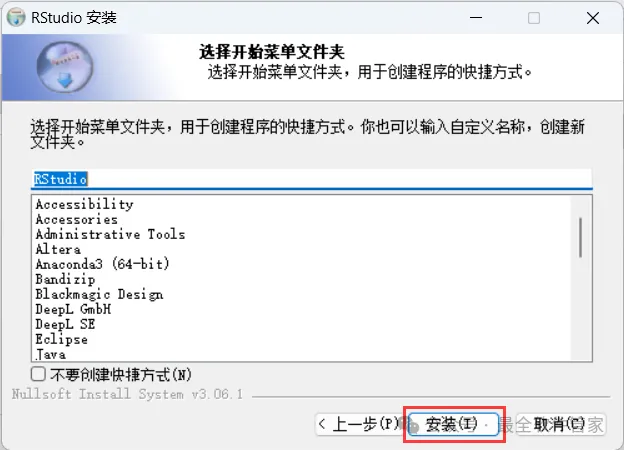The image size is (624, 450).
Task: Click the RStudio installer title bar icon
Action: point(16,18)
